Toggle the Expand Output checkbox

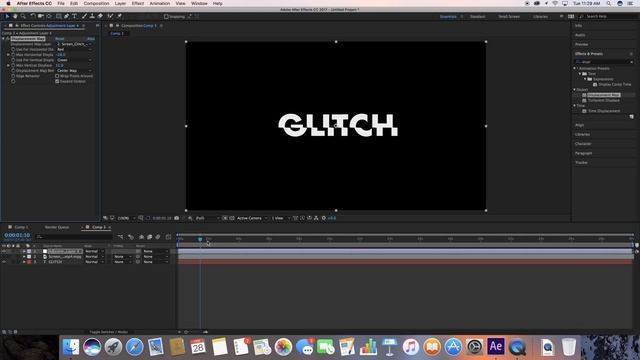(x=57, y=81)
